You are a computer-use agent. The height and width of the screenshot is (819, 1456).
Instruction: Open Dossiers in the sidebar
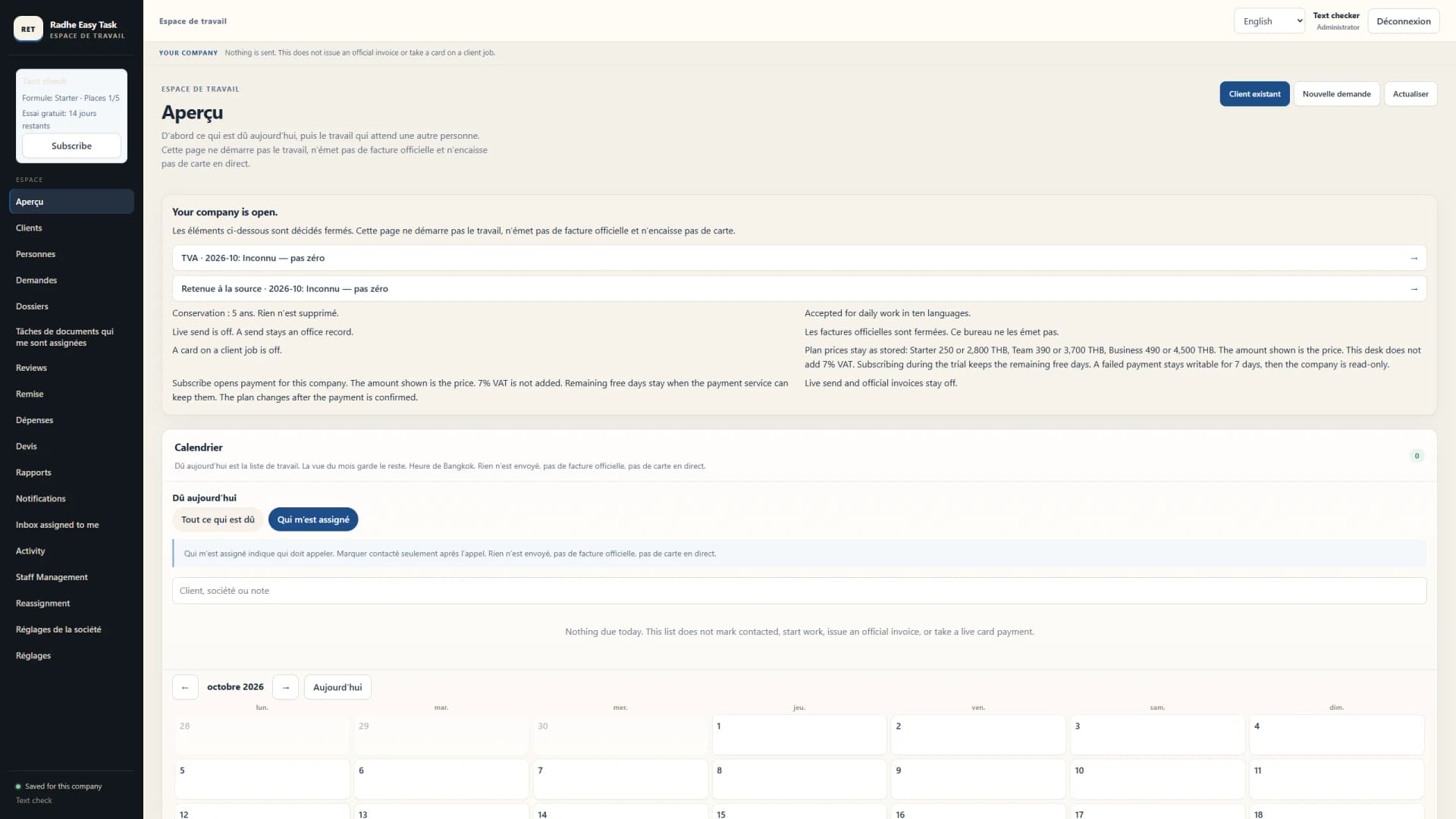click(x=71, y=306)
